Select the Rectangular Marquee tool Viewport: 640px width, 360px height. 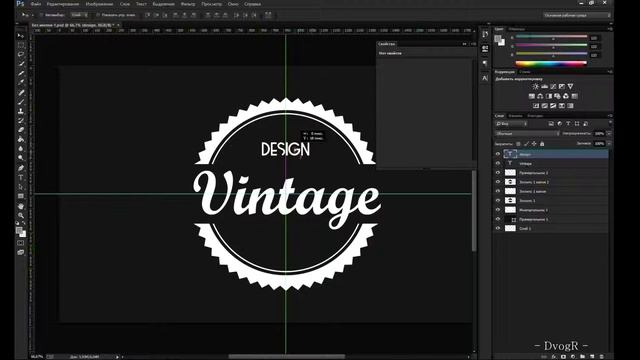[x=21, y=45]
